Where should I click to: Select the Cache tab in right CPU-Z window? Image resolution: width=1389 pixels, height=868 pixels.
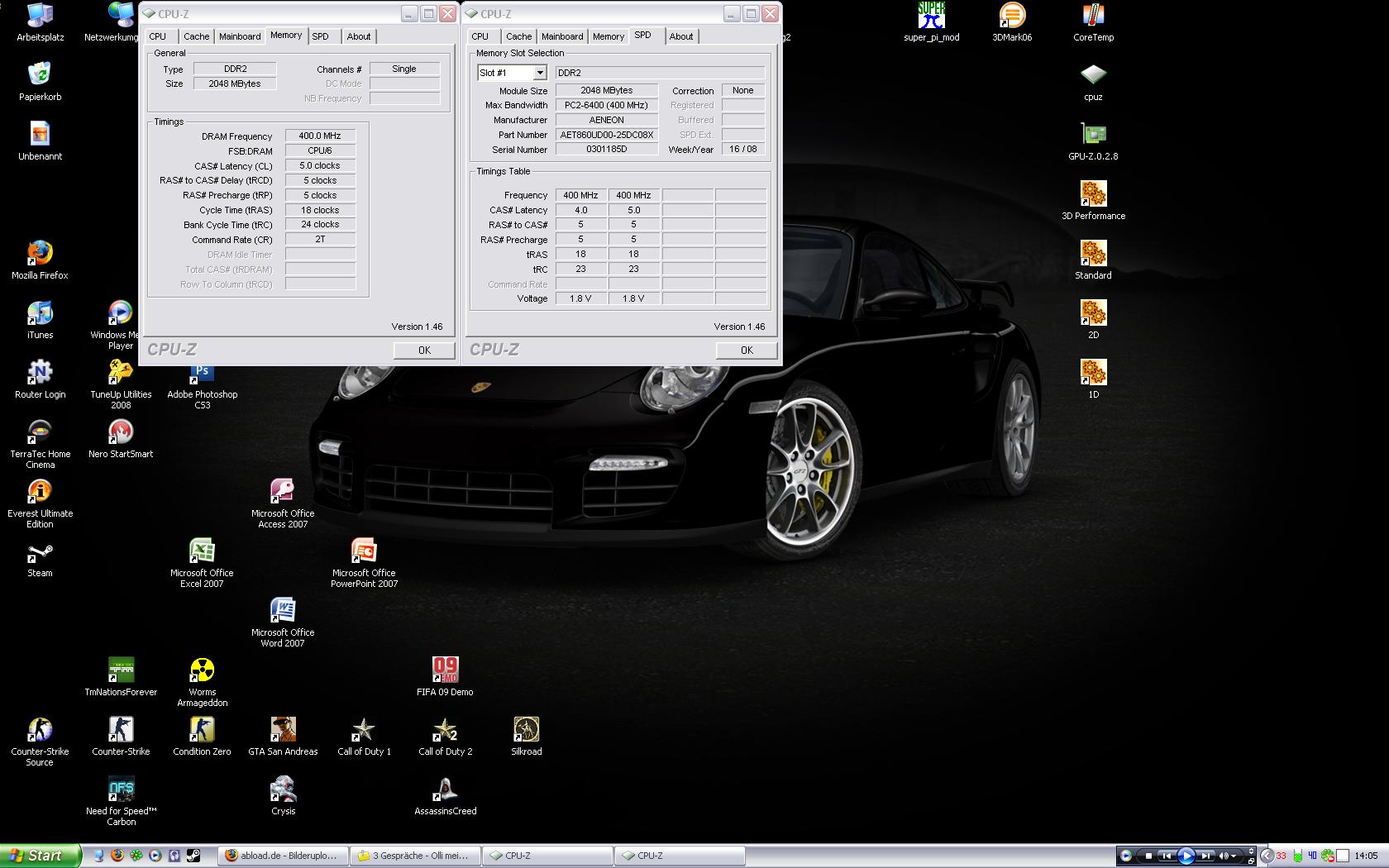[x=518, y=36]
